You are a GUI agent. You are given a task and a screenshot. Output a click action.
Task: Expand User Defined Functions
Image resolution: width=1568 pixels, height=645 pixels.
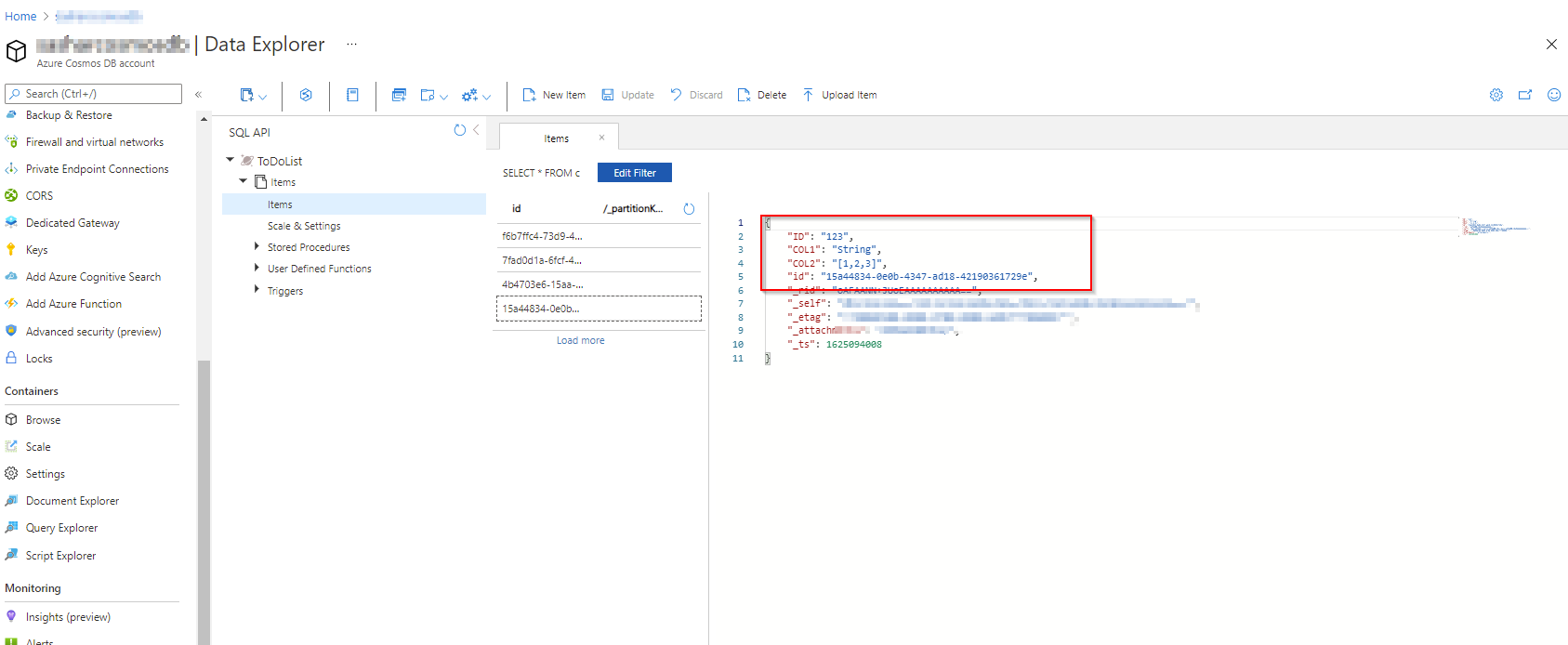tap(257, 268)
